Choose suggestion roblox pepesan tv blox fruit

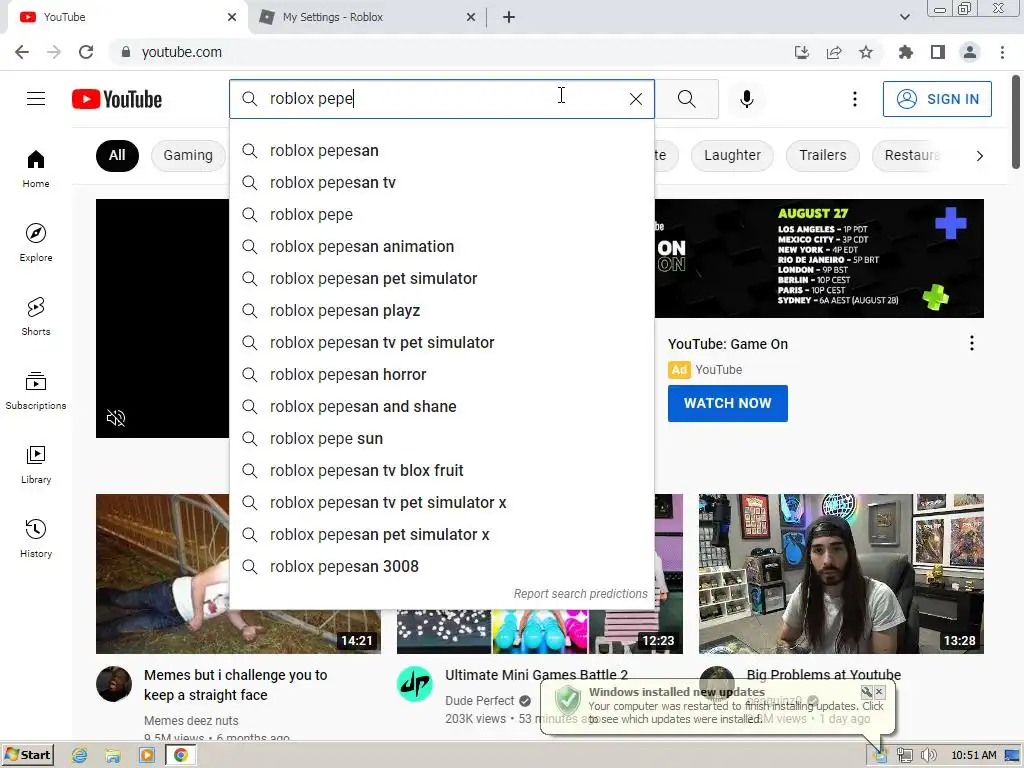pos(442,471)
